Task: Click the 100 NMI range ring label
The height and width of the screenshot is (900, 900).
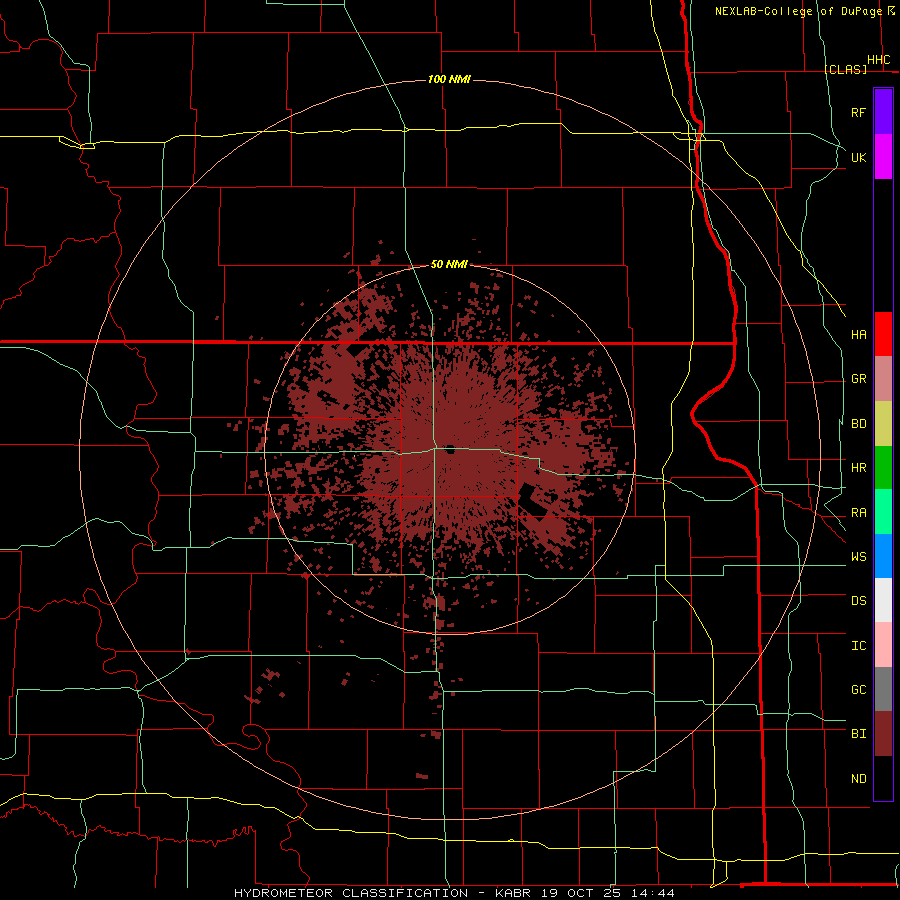Action: [x=449, y=79]
